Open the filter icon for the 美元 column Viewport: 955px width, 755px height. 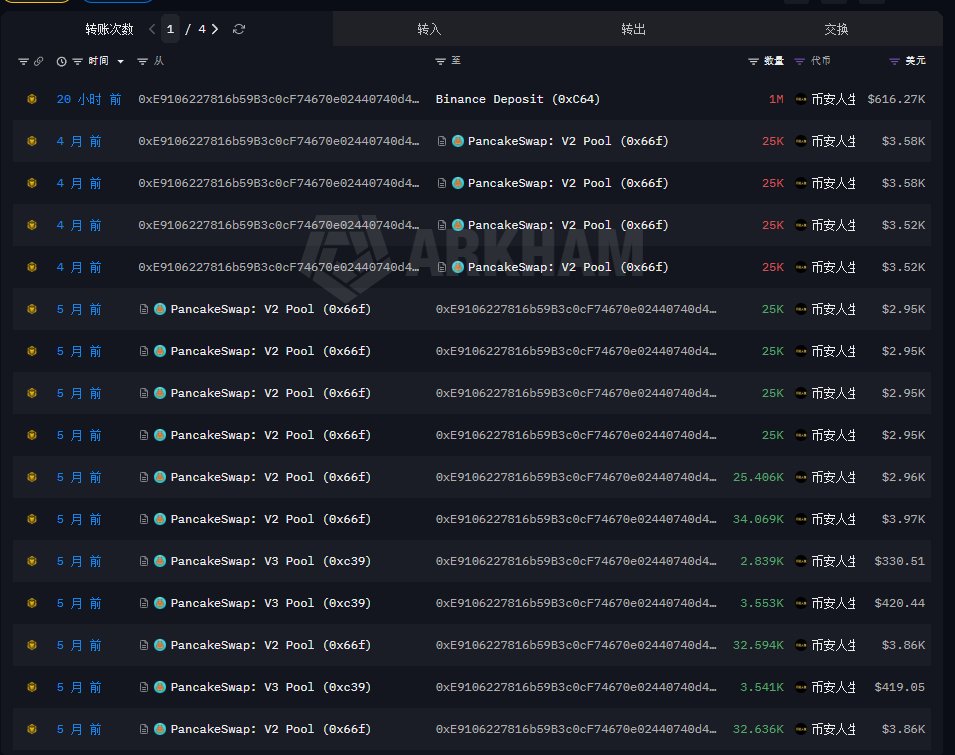coord(894,61)
